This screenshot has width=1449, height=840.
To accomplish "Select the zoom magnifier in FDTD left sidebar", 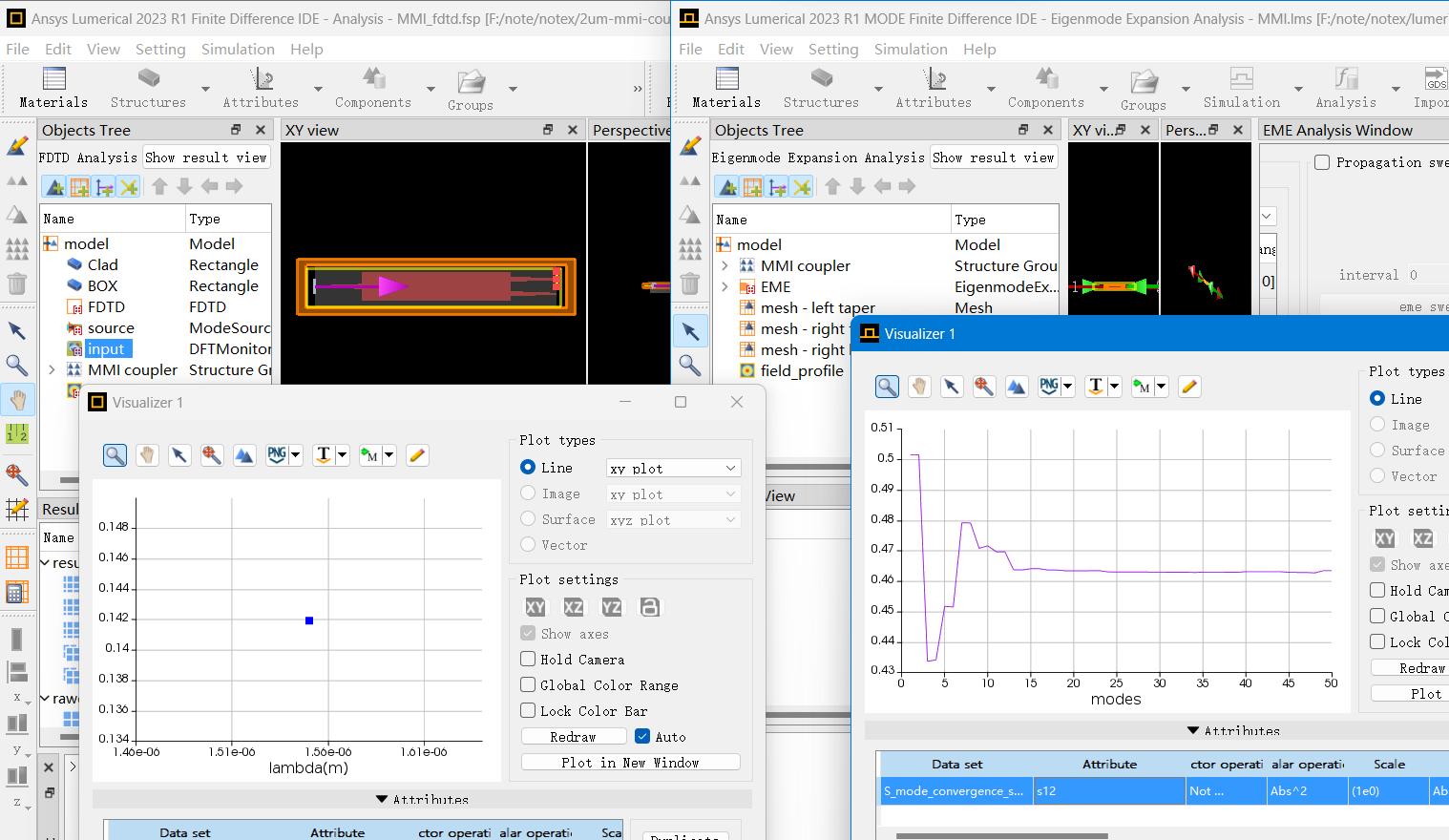I will coord(17,365).
